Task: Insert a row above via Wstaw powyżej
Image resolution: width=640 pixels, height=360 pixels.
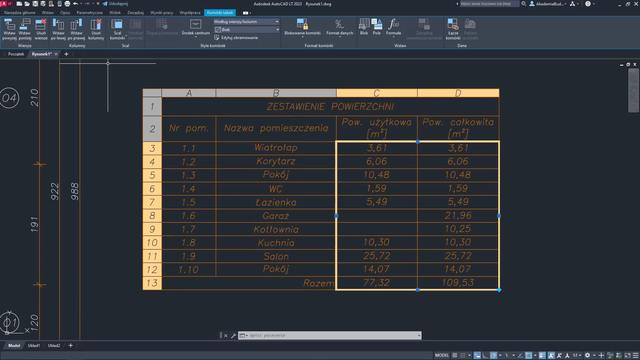Action: 9,29
